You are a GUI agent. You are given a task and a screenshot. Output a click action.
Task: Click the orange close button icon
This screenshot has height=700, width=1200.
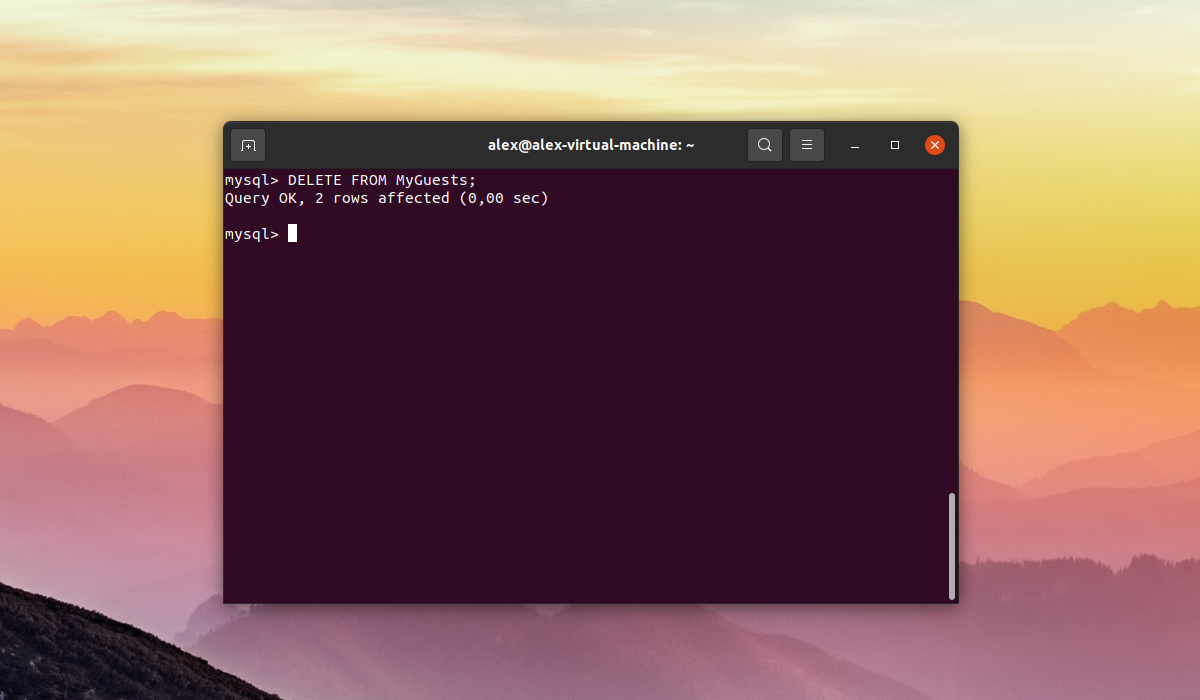pyautogui.click(x=934, y=144)
